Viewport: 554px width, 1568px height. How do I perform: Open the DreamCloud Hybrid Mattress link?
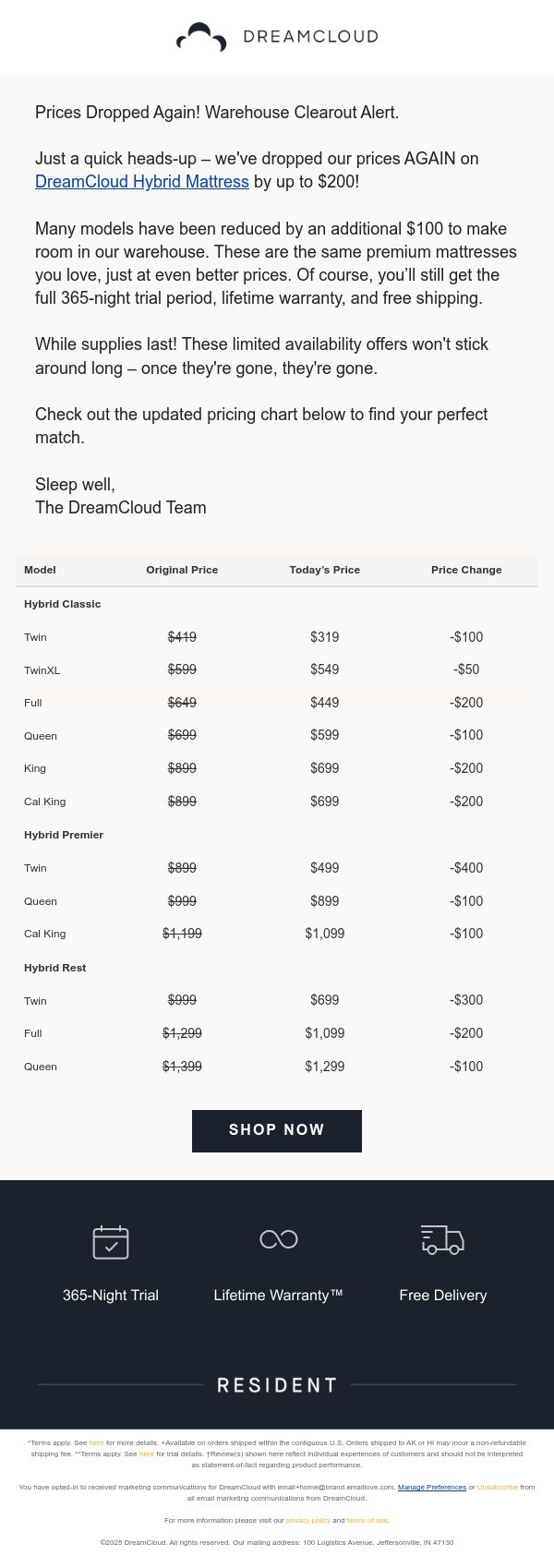pyautogui.click(x=142, y=182)
